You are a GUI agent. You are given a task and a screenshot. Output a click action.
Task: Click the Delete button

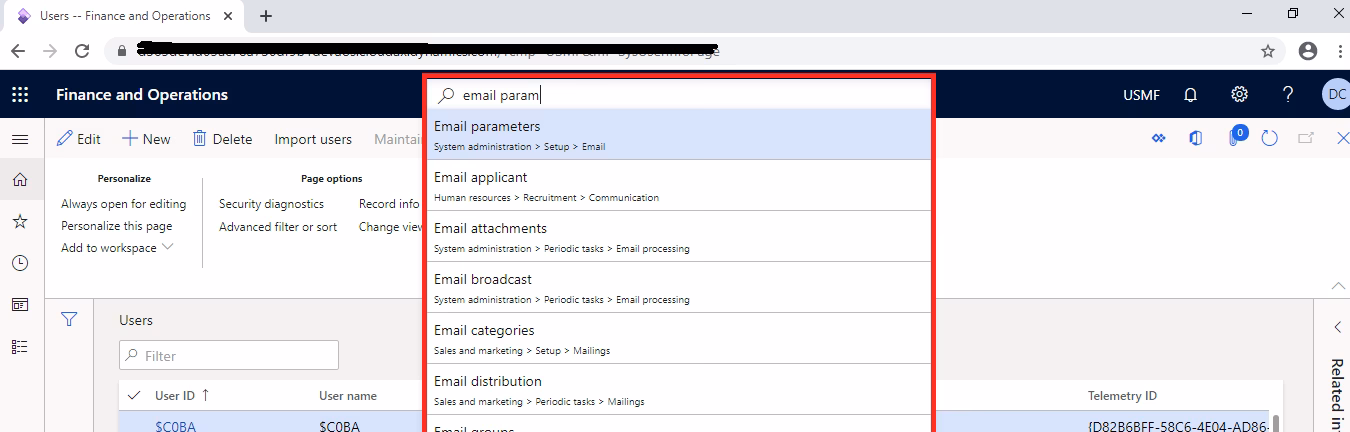click(x=222, y=139)
